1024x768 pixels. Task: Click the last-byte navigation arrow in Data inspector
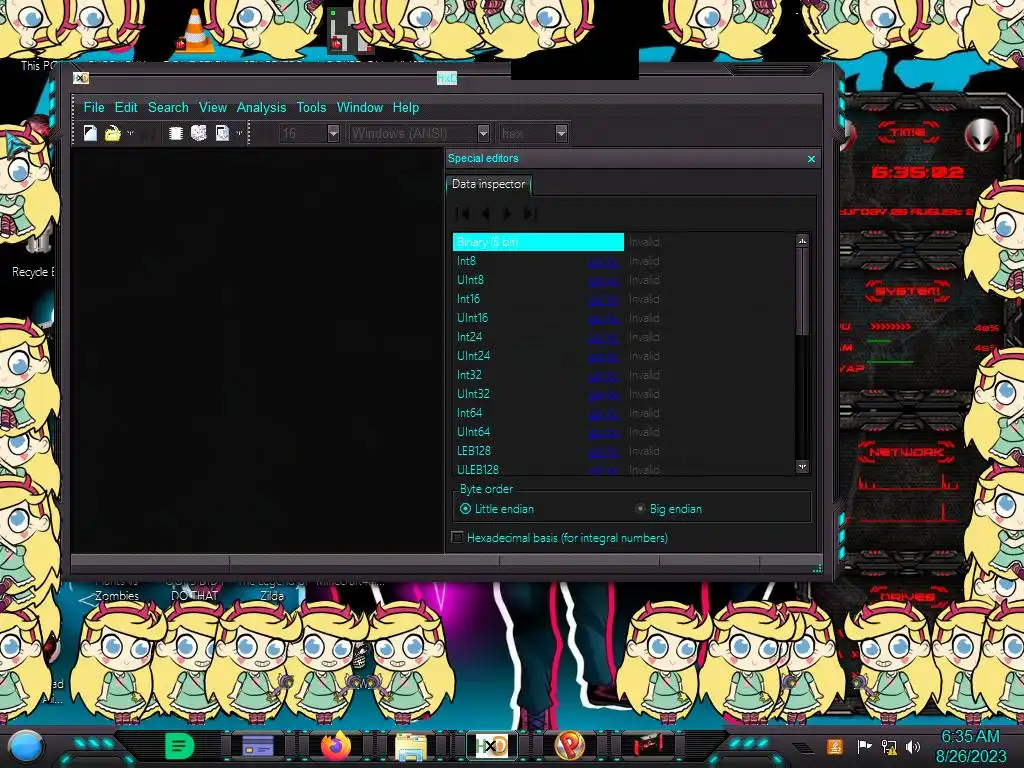click(x=530, y=214)
